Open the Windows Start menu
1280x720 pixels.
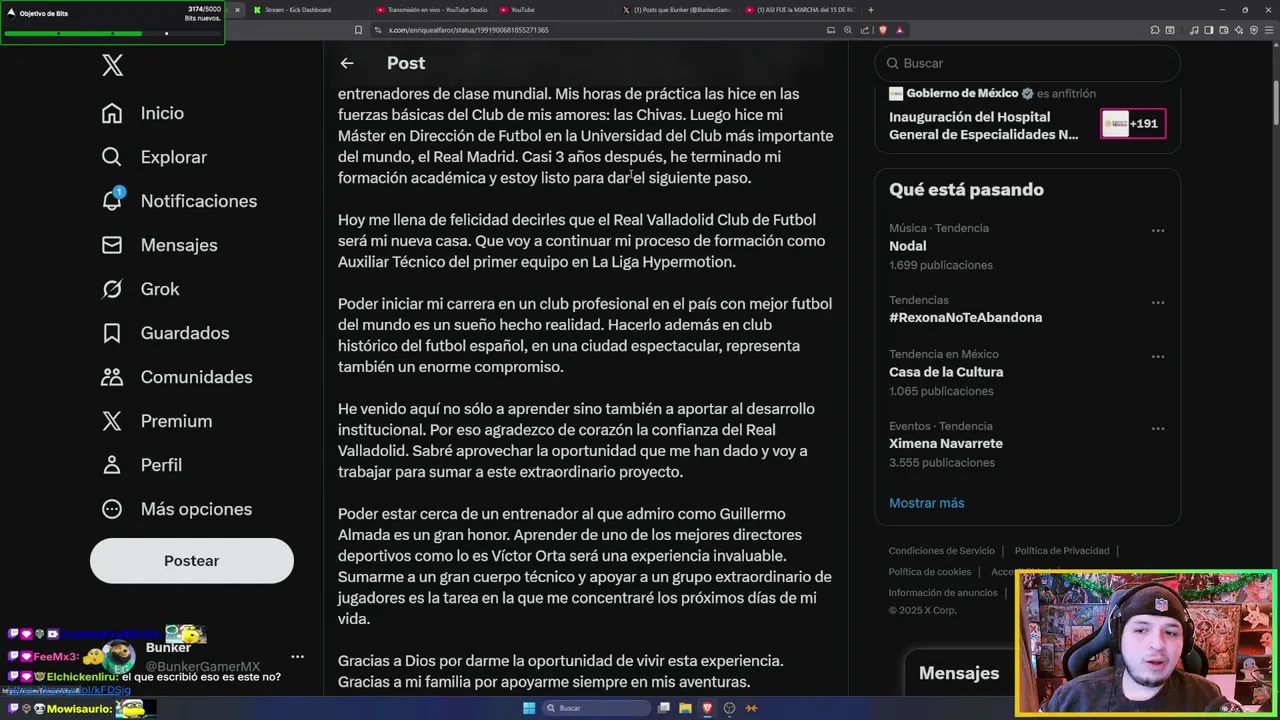coord(529,708)
